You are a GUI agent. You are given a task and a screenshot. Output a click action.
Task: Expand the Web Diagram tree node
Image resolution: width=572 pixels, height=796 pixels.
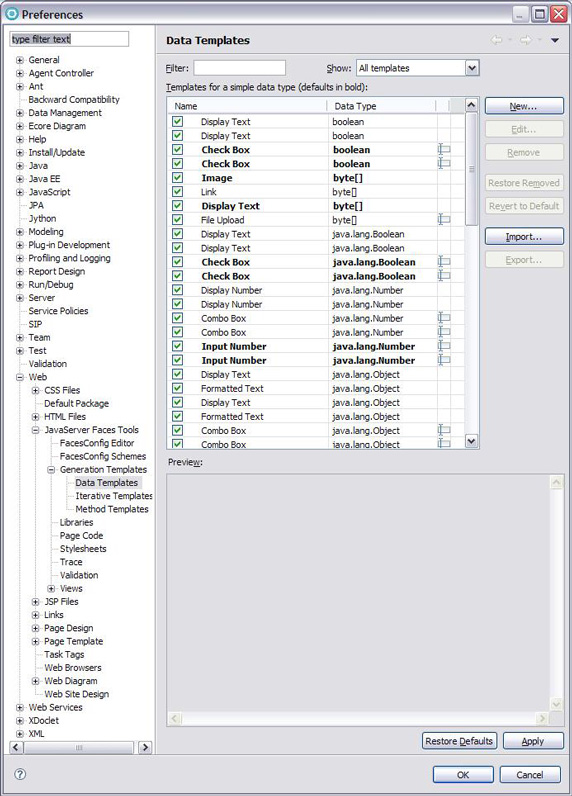36,681
